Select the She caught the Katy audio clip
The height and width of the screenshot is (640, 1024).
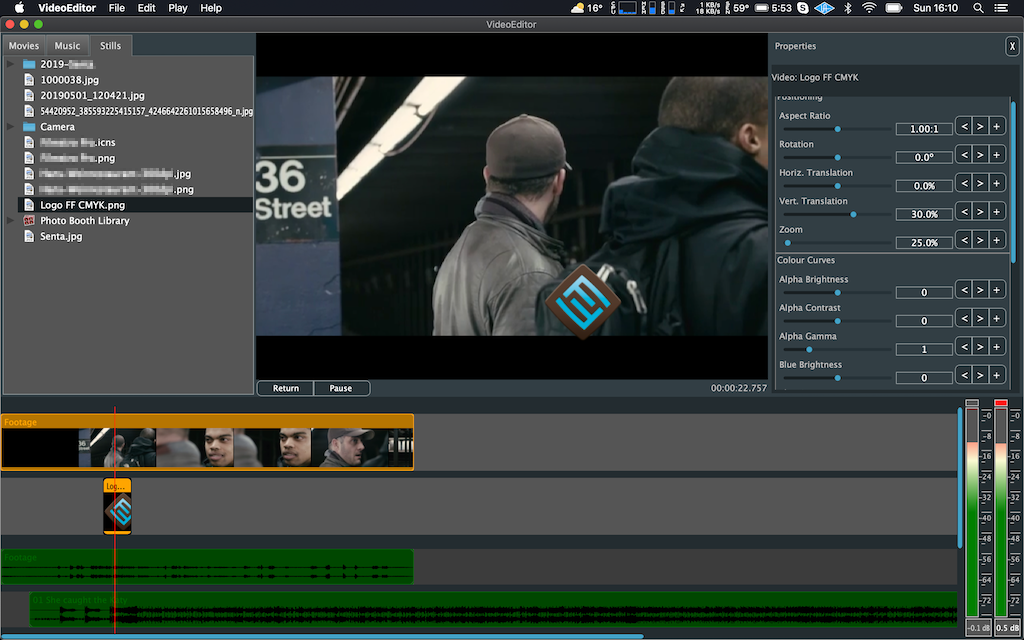(x=494, y=610)
